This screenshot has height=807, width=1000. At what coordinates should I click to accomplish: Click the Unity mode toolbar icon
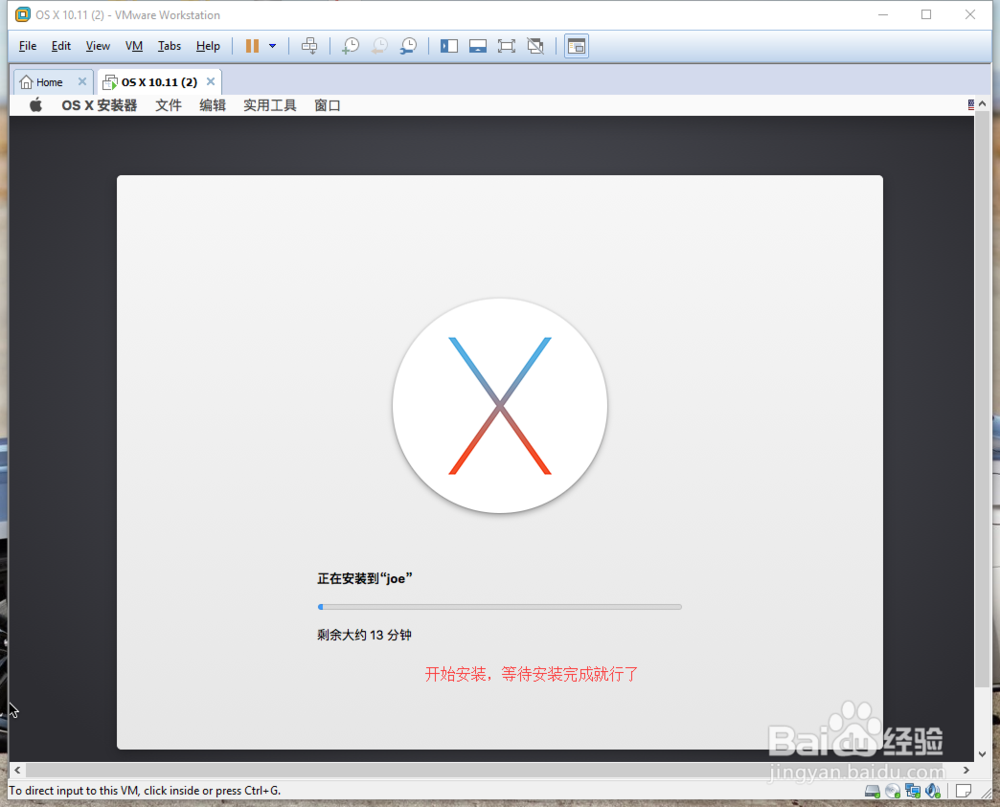tap(535, 46)
